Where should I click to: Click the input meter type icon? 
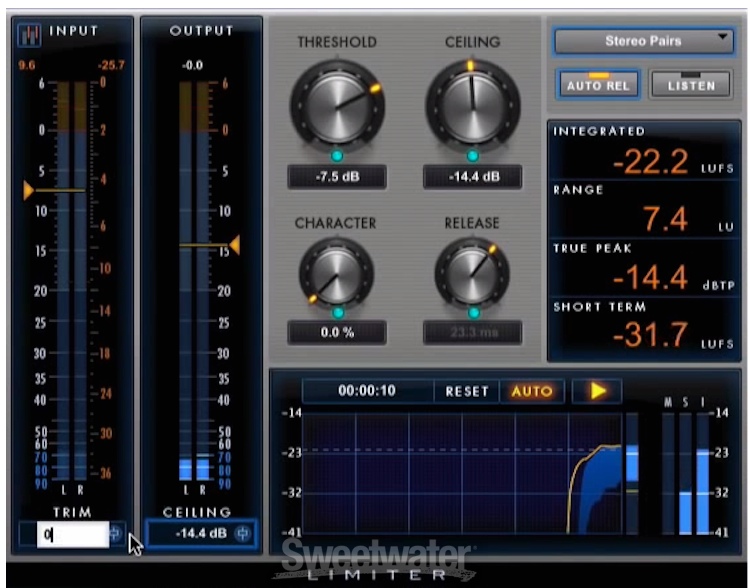point(29,34)
